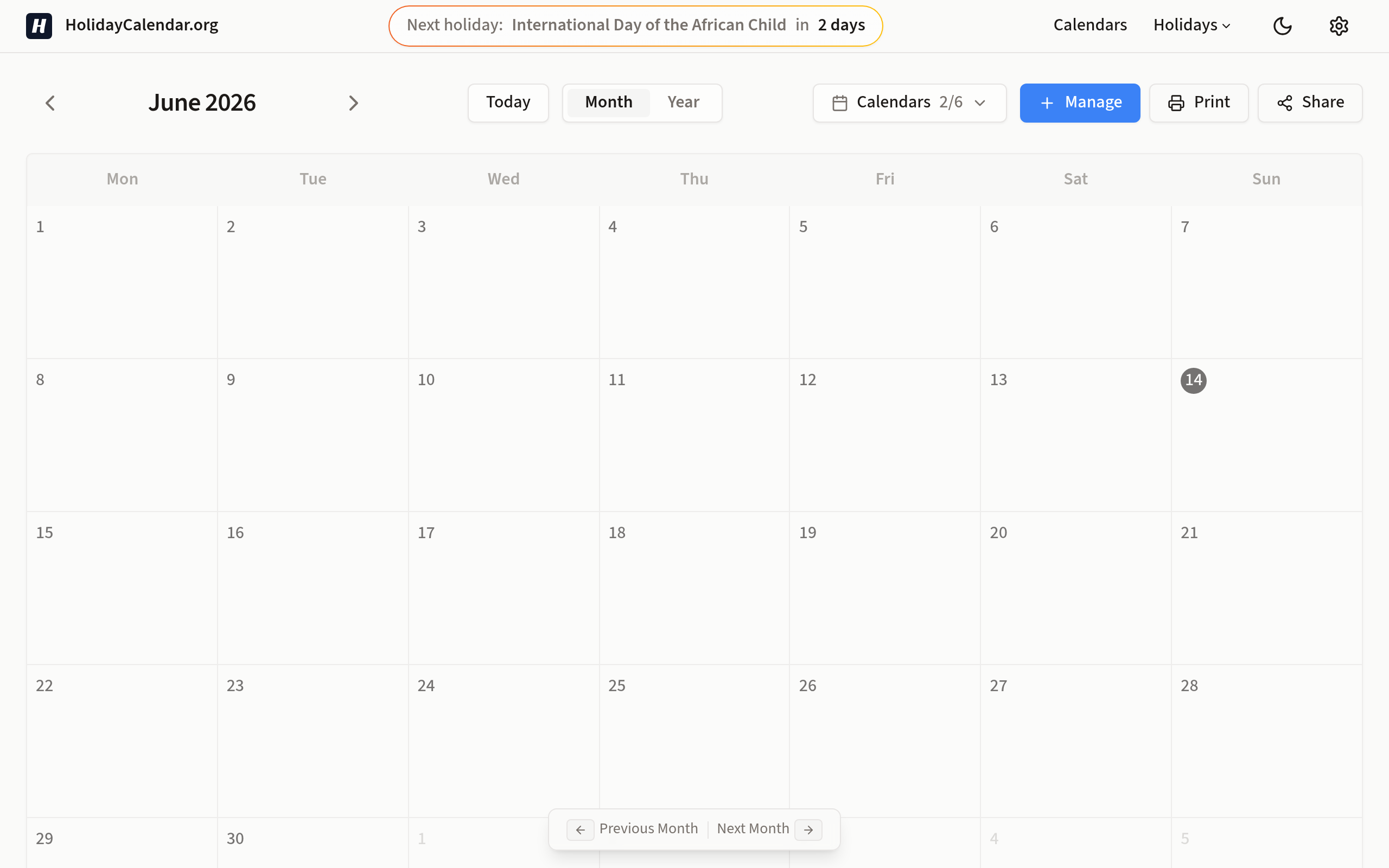Click the '2 days' countdown text
The image size is (1389, 868).
[x=842, y=25]
